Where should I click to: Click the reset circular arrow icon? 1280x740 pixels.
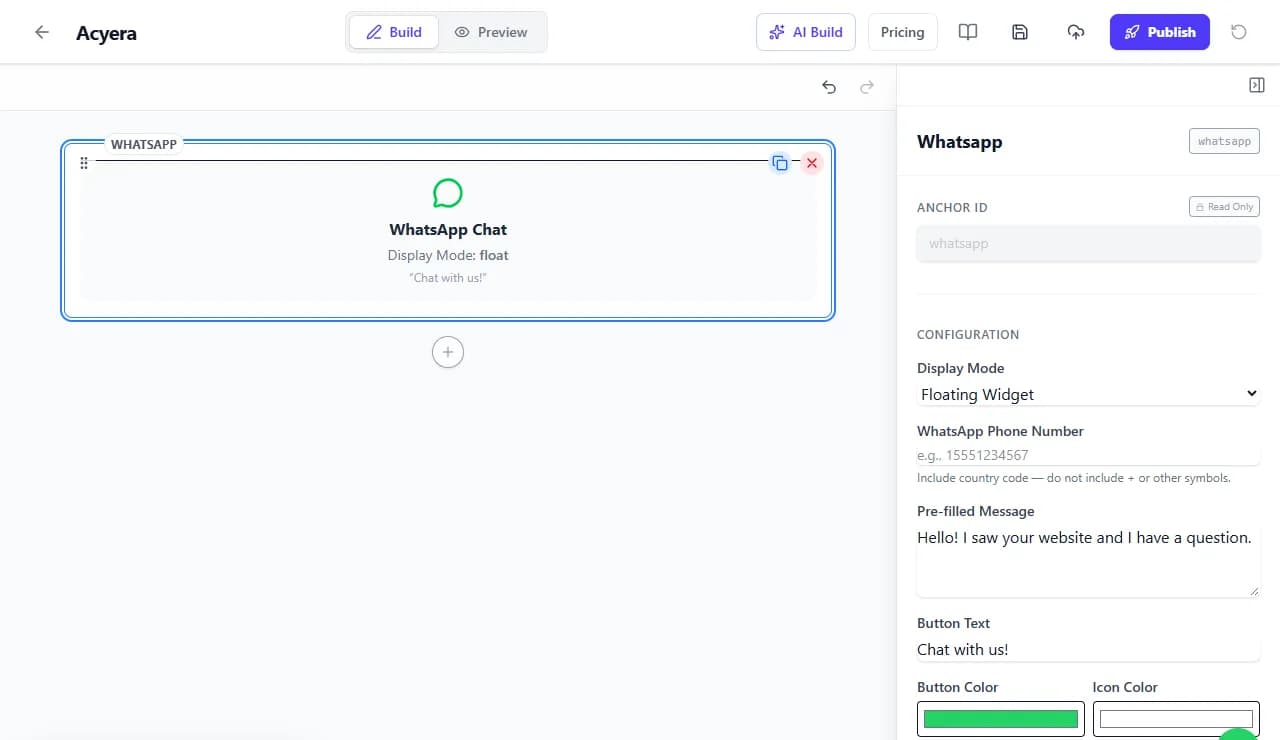[x=1239, y=32]
